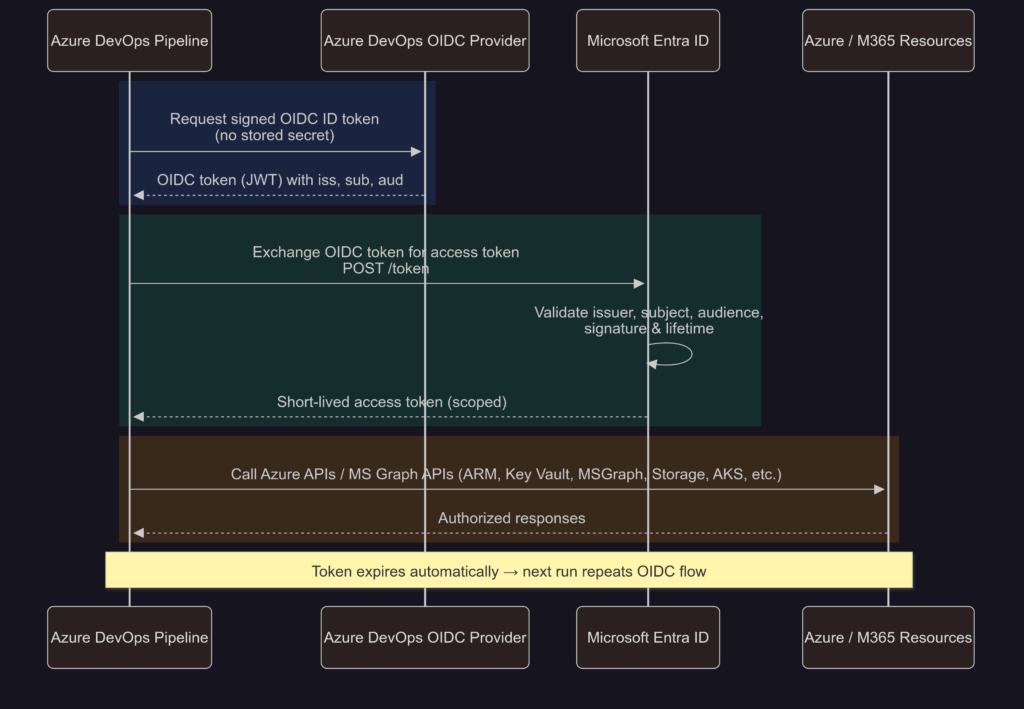1024x709 pixels.
Task: Select the top Azure DevOps OIDC Provider box
Action: point(425,41)
